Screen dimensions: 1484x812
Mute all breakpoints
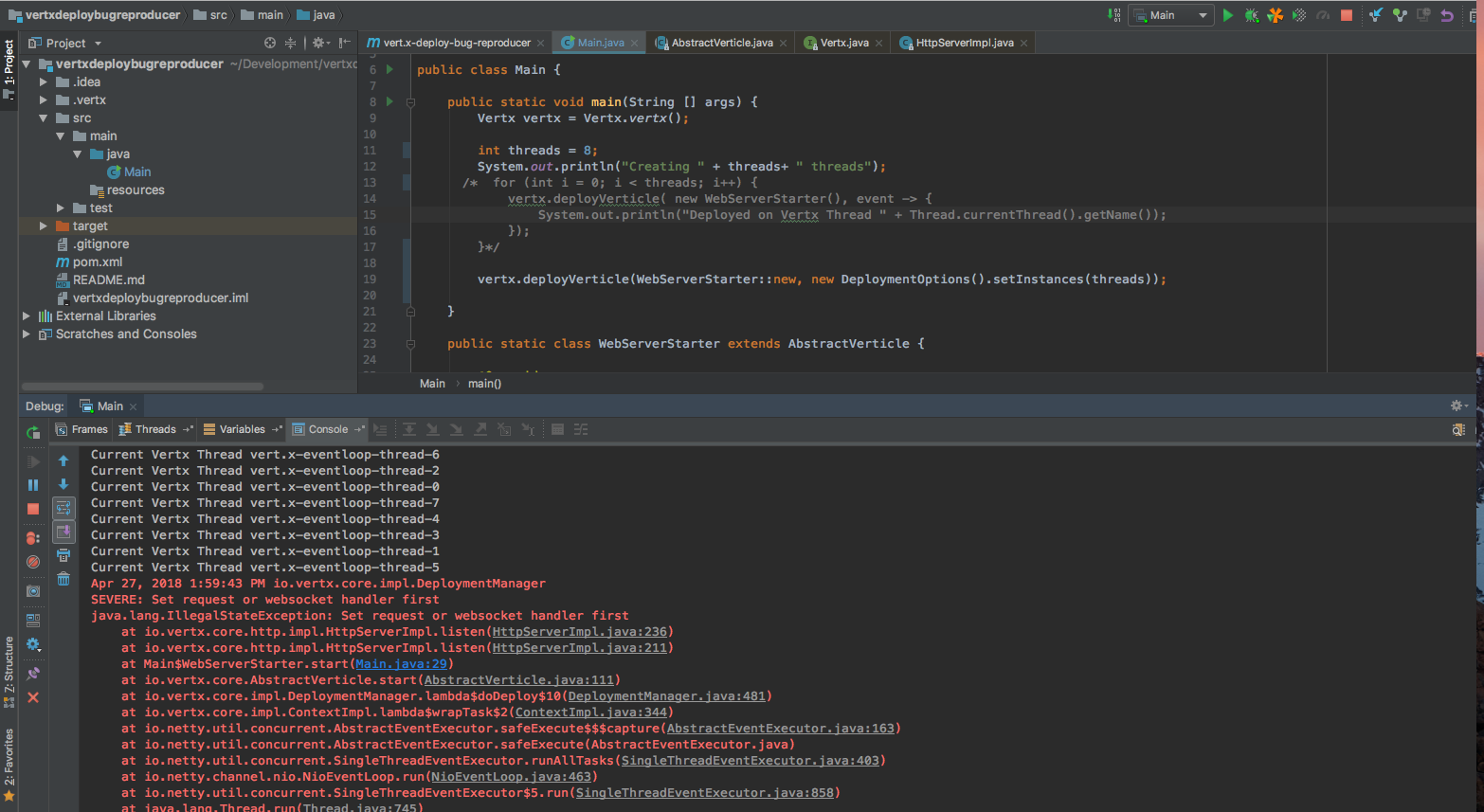33,561
